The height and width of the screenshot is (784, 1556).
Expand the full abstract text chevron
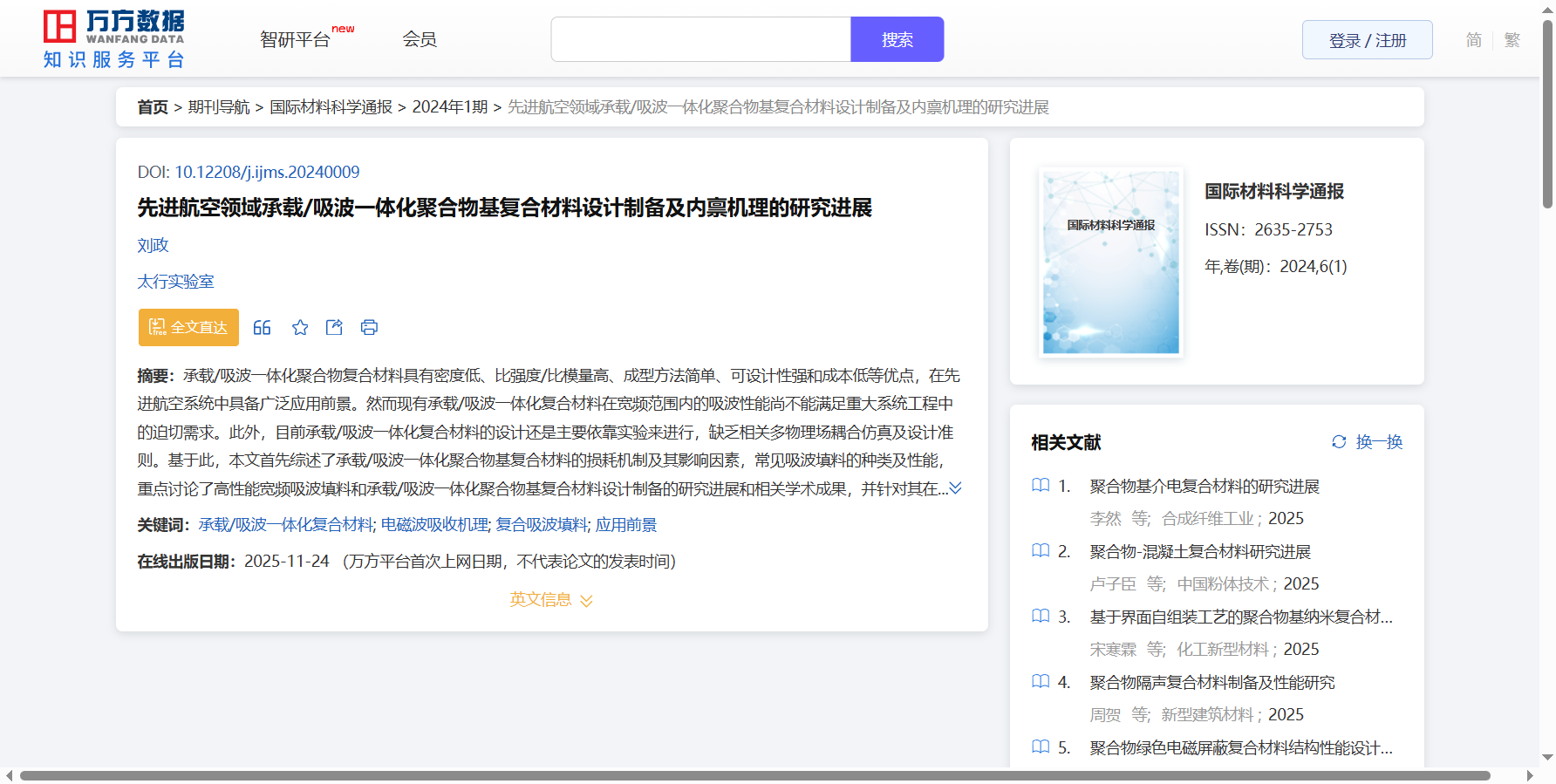956,488
